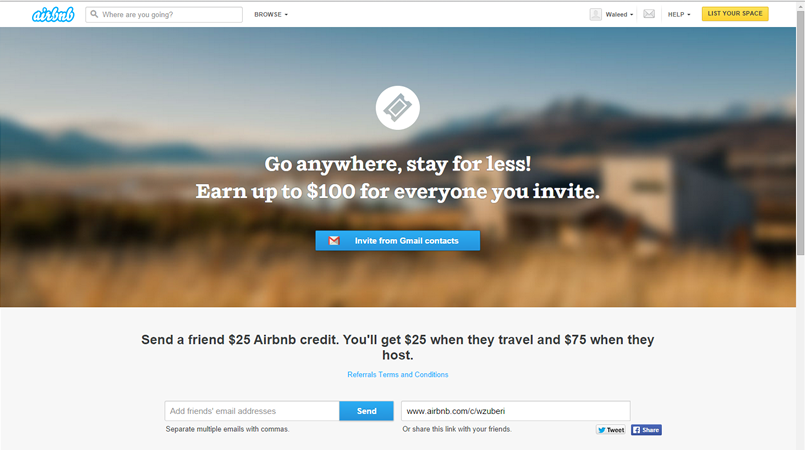Select the airbnb.com/c/wzuberi referral link box
Screen dimensions: 805x450
point(515,411)
